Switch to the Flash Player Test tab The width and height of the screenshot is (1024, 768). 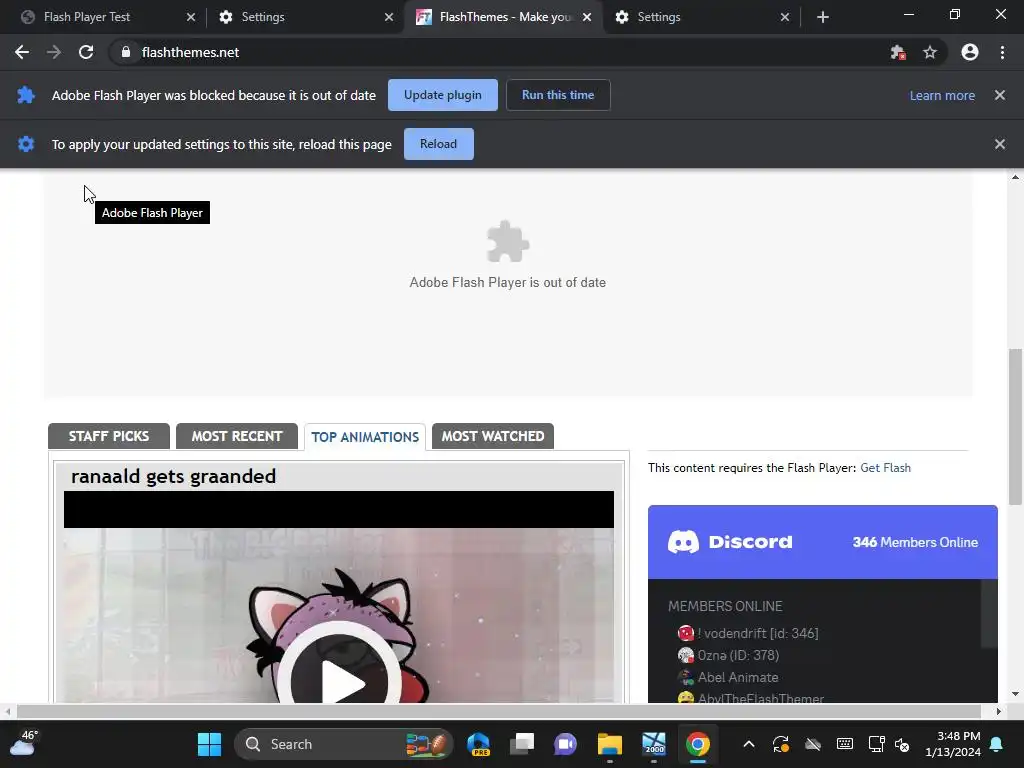(x=102, y=17)
